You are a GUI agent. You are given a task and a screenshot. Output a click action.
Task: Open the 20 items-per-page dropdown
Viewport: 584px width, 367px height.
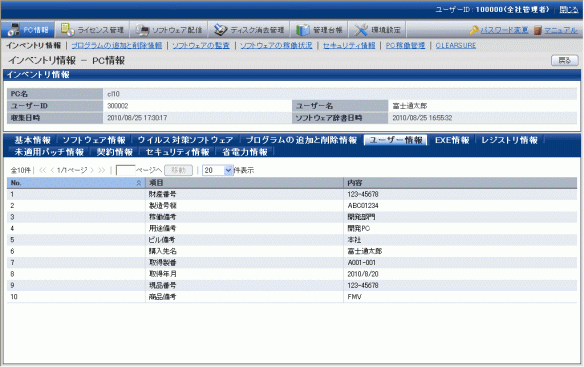pos(218,170)
